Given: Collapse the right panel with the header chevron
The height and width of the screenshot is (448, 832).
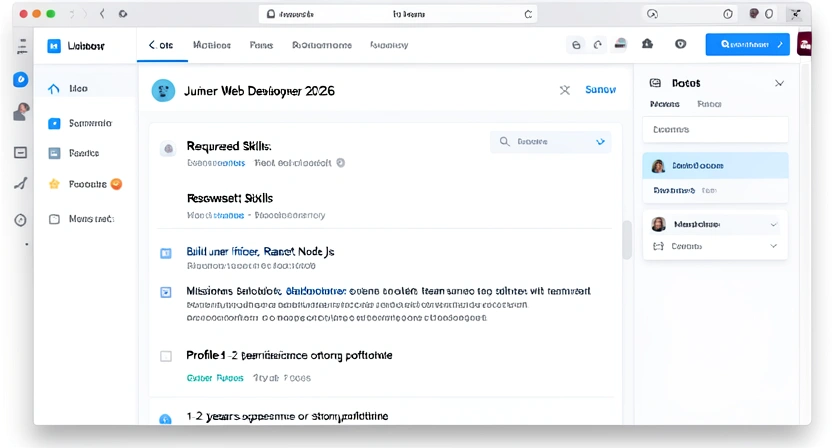Looking at the screenshot, I should pyautogui.click(x=779, y=83).
